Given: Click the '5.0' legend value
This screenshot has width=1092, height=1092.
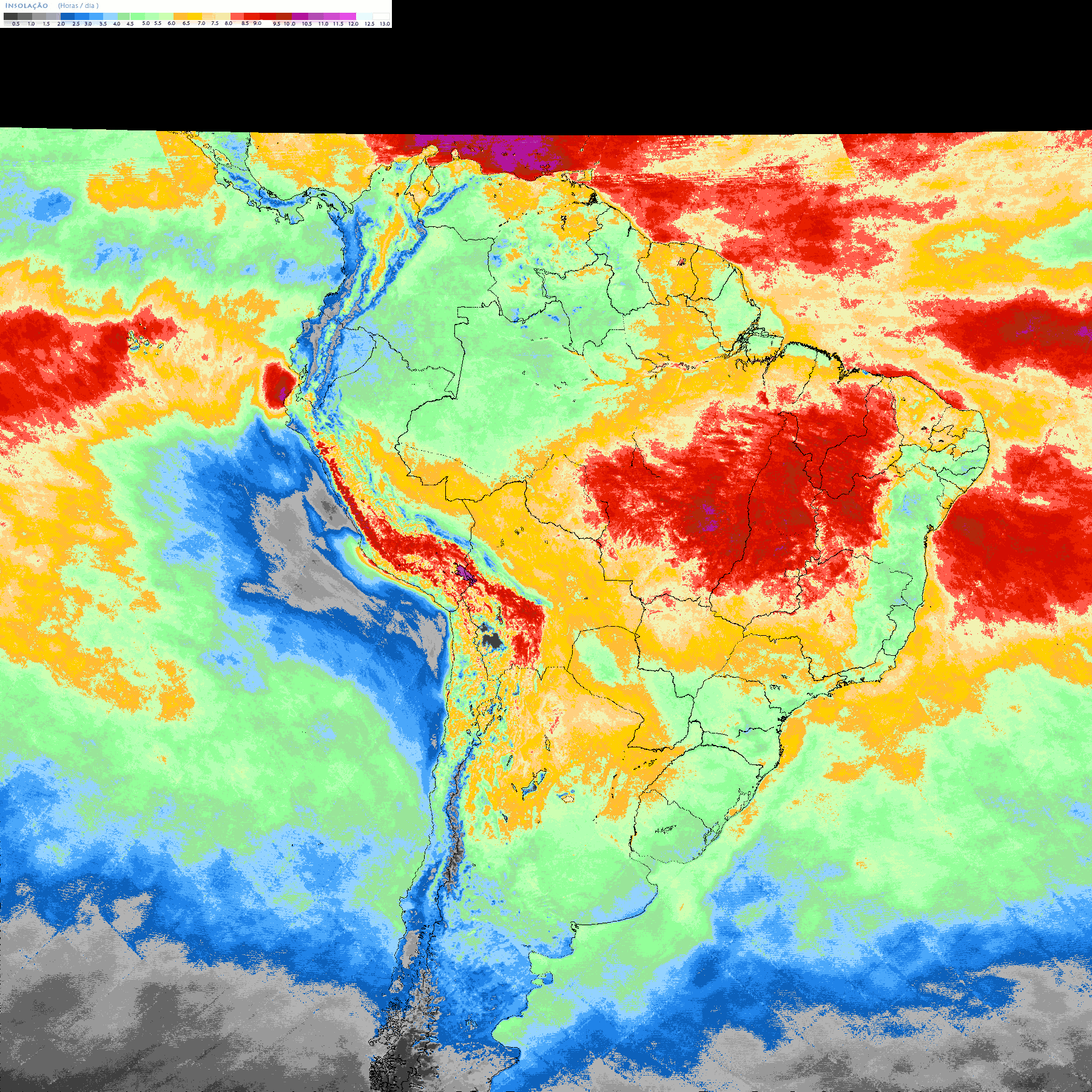Looking at the screenshot, I should pyautogui.click(x=146, y=23).
